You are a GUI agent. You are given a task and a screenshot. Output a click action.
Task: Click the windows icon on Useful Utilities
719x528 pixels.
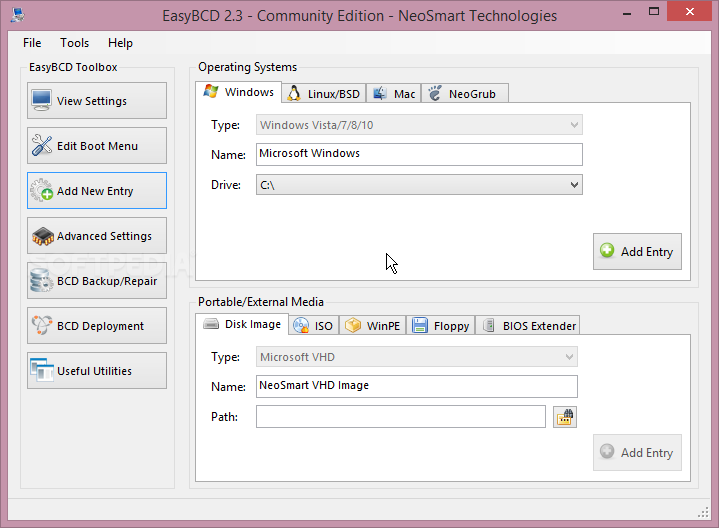[x=42, y=370]
